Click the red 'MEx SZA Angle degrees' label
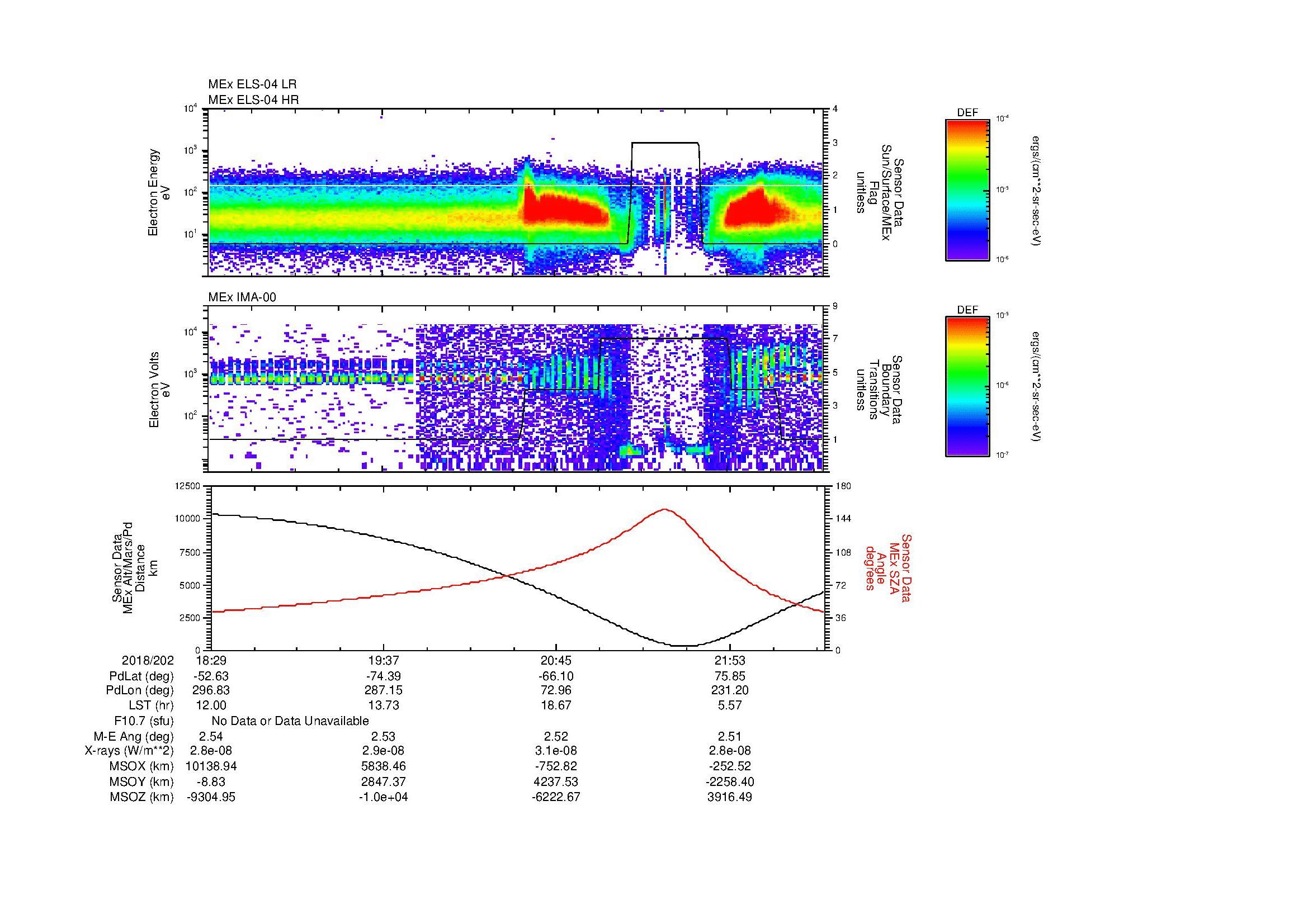 click(x=888, y=567)
